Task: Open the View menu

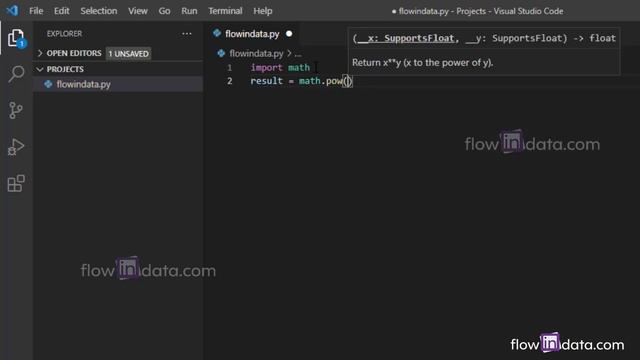Action: click(138, 11)
